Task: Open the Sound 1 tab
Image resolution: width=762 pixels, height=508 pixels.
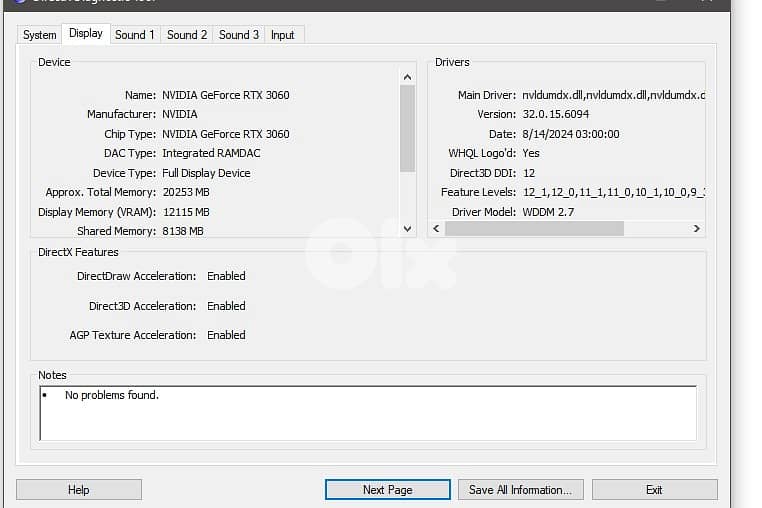Action: point(135,35)
